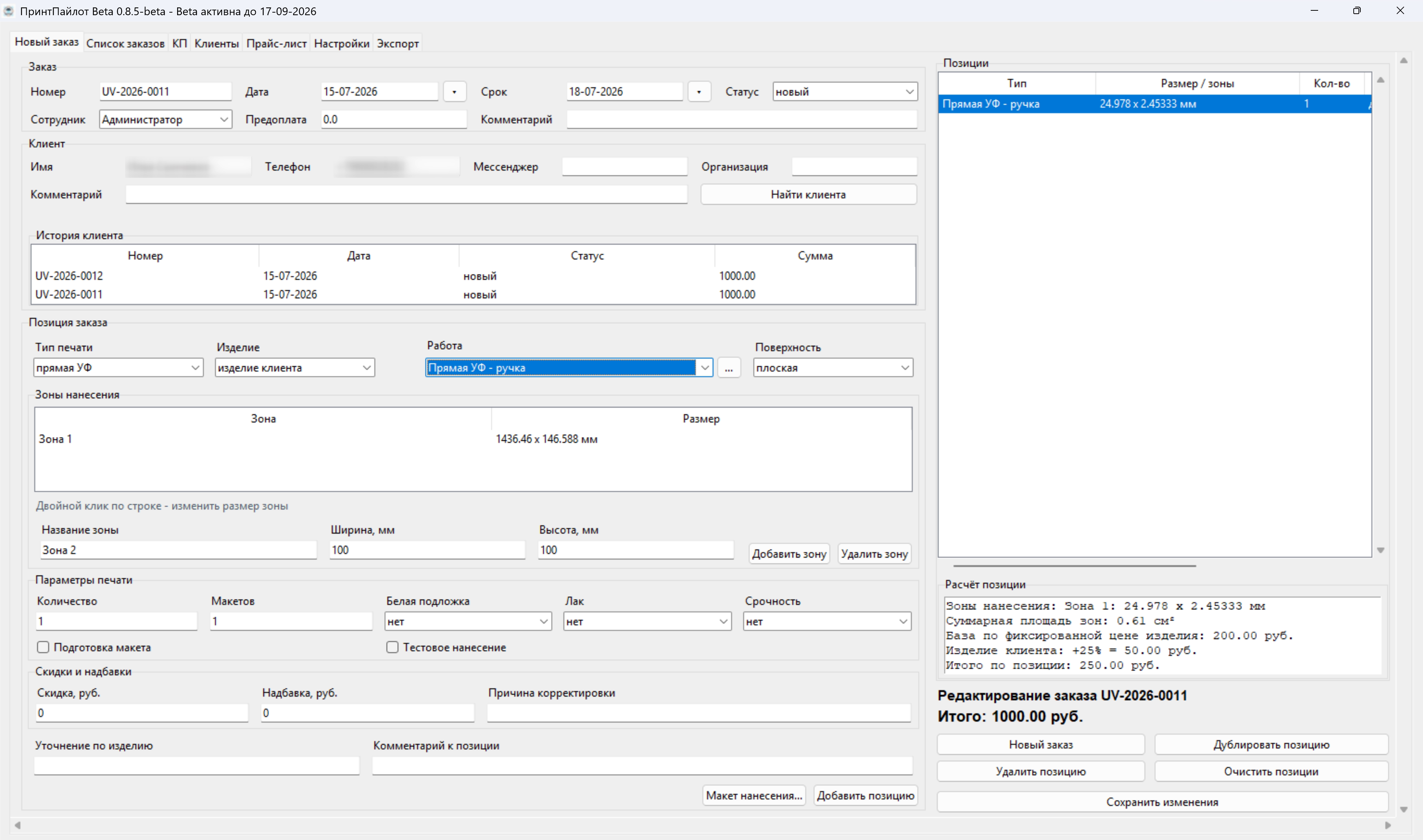Click the horizontal scrollbar under the Позиции table
1423x840 pixels.
pyautogui.click(x=1074, y=566)
